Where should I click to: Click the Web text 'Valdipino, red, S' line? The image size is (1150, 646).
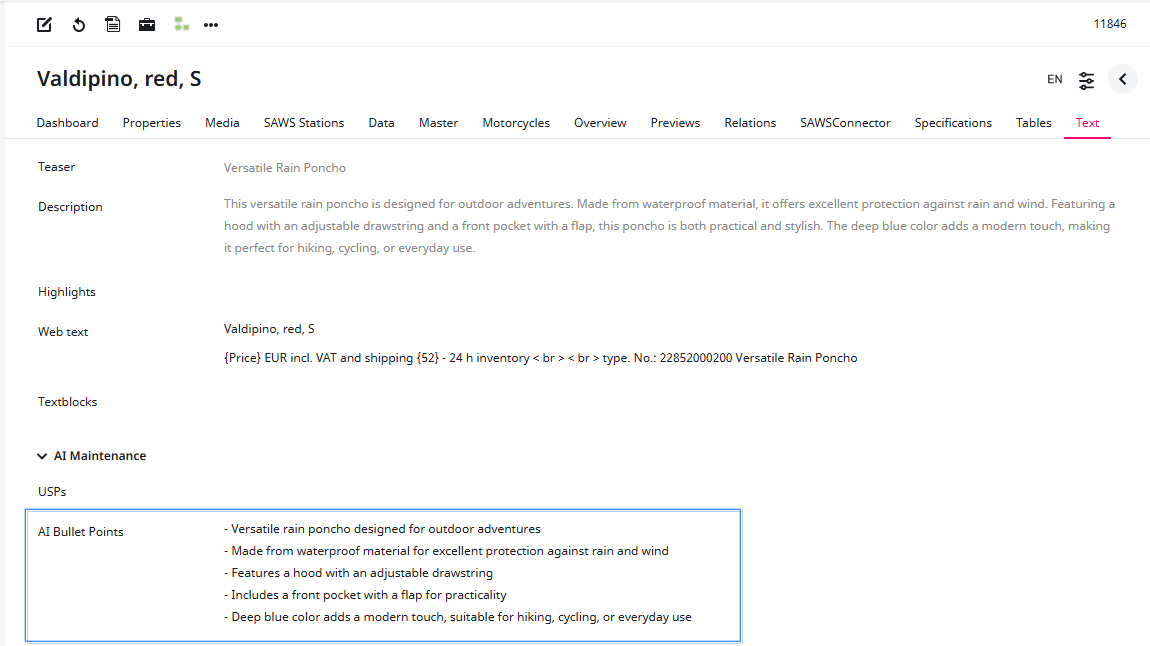(269, 329)
